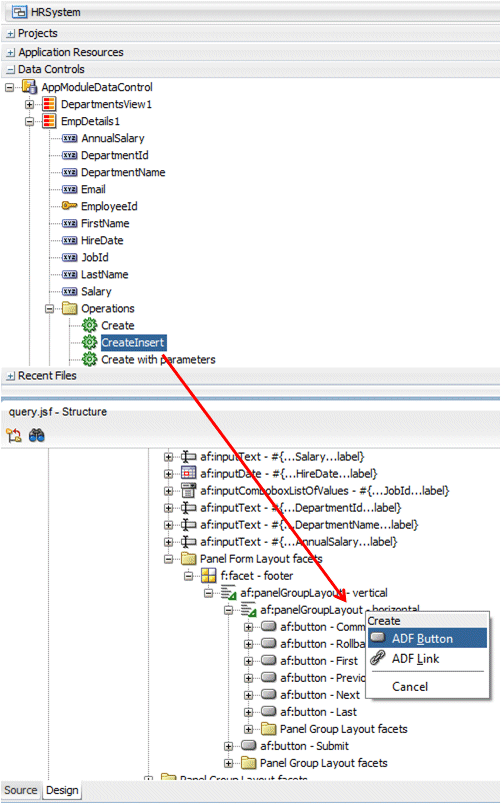Viewport: 501px width, 804px height.
Task: Collapse the AppModuleDataControl node
Action: click(9, 88)
